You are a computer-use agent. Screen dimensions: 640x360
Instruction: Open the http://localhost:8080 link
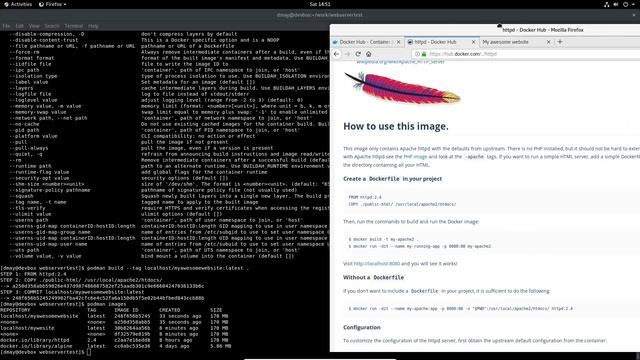pyautogui.click(x=377, y=264)
